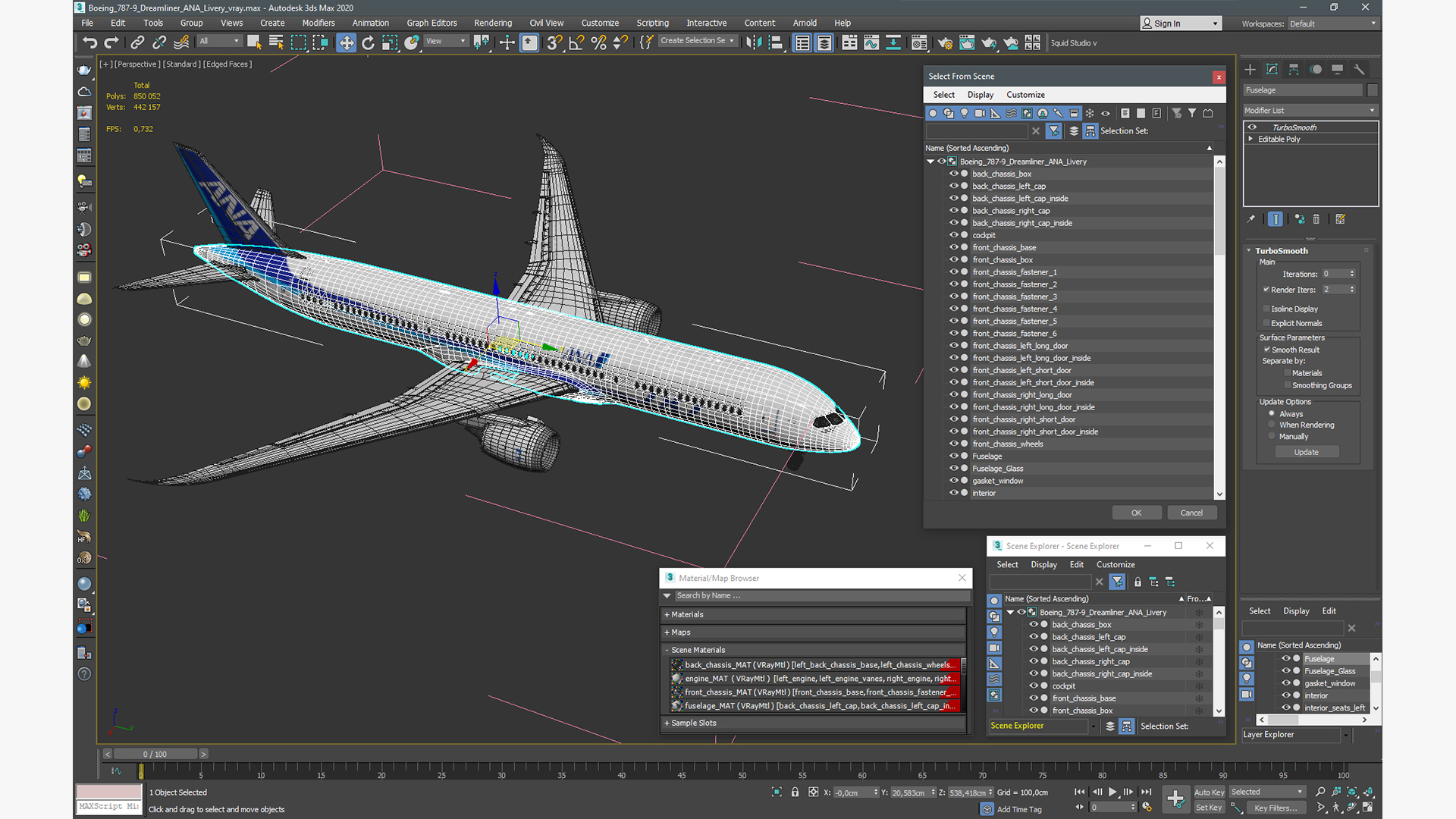Toggle Display Cameras filter in Select From Scene
The width and height of the screenshot is (1456, 819).
pos(980,113)
